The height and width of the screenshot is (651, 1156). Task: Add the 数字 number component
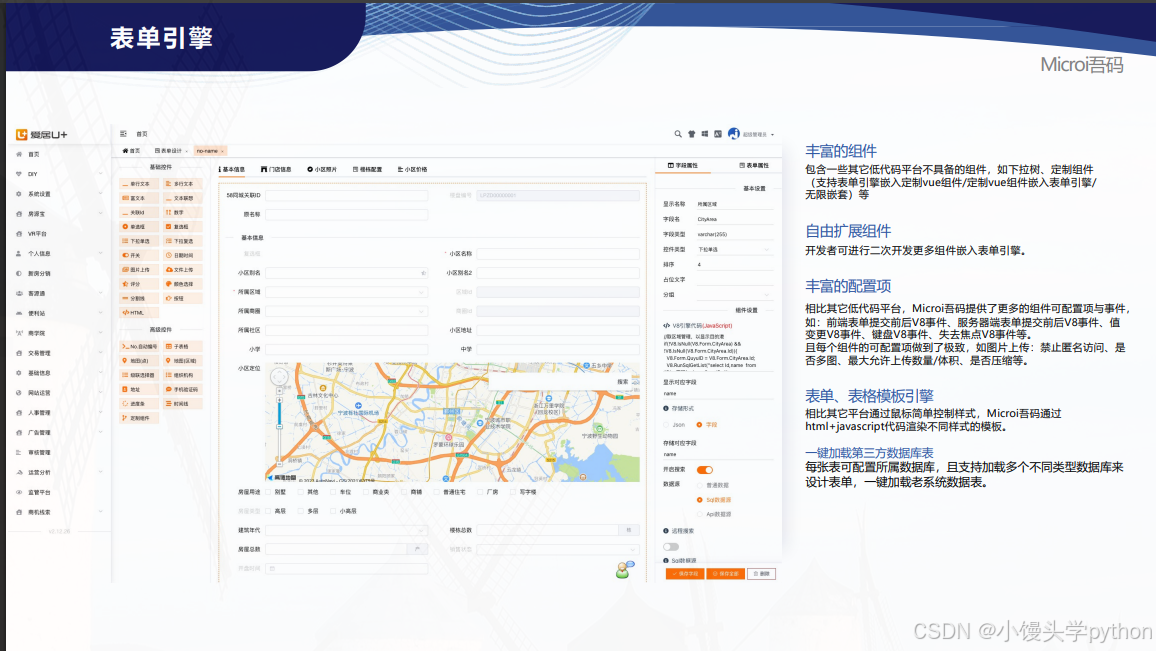[x=183, y=212]
